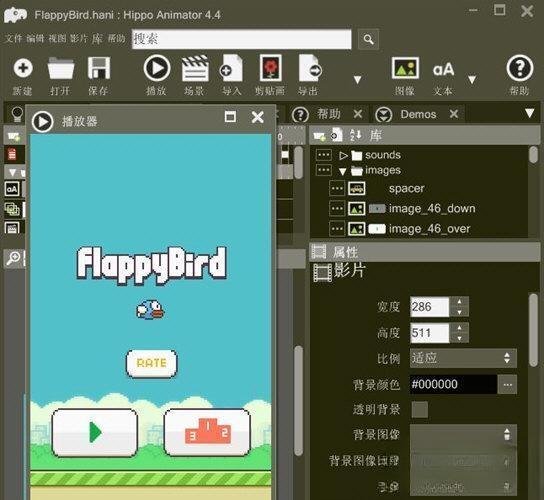544x500 pixels.
Task: Click the search magnifier button
Action: coord(368,39)
